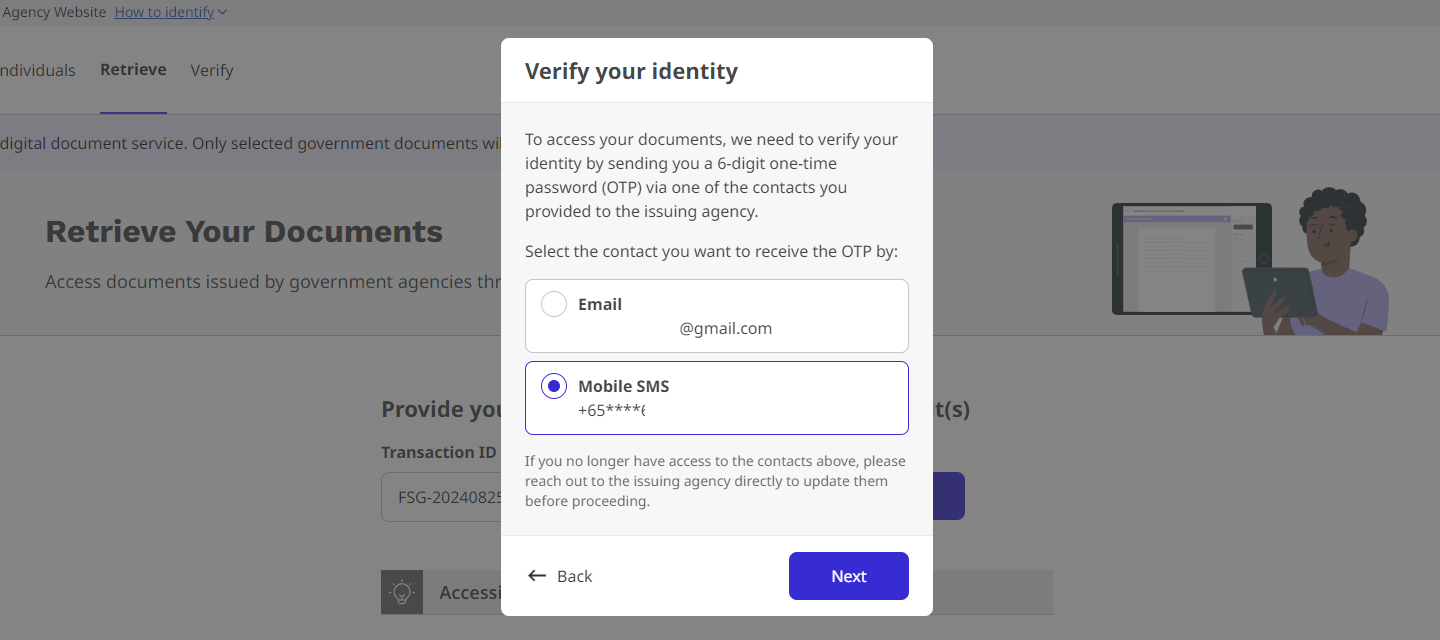Open the Individuals tab

pos(37,70)
